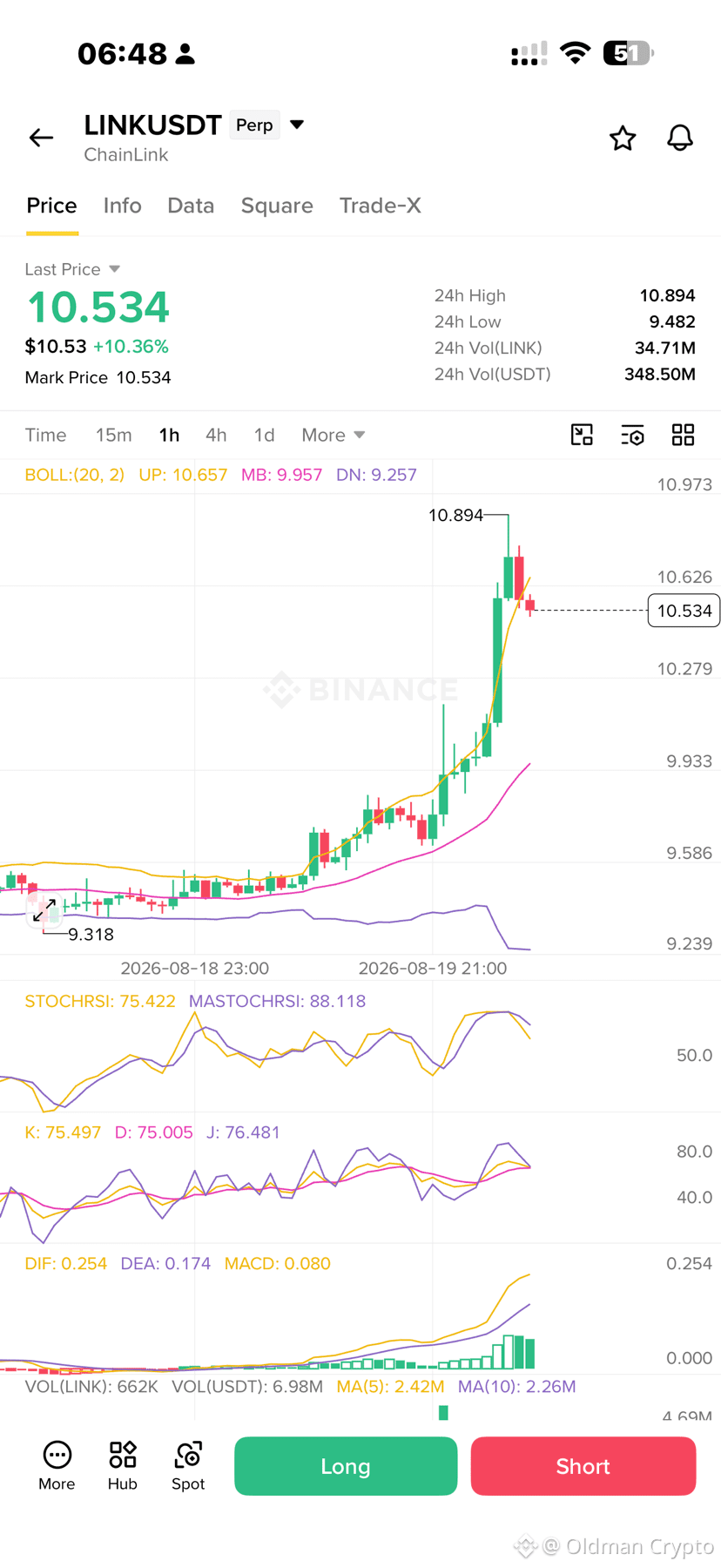
Task: Tap the +10.36% change percentage
Action: point(131,346)
